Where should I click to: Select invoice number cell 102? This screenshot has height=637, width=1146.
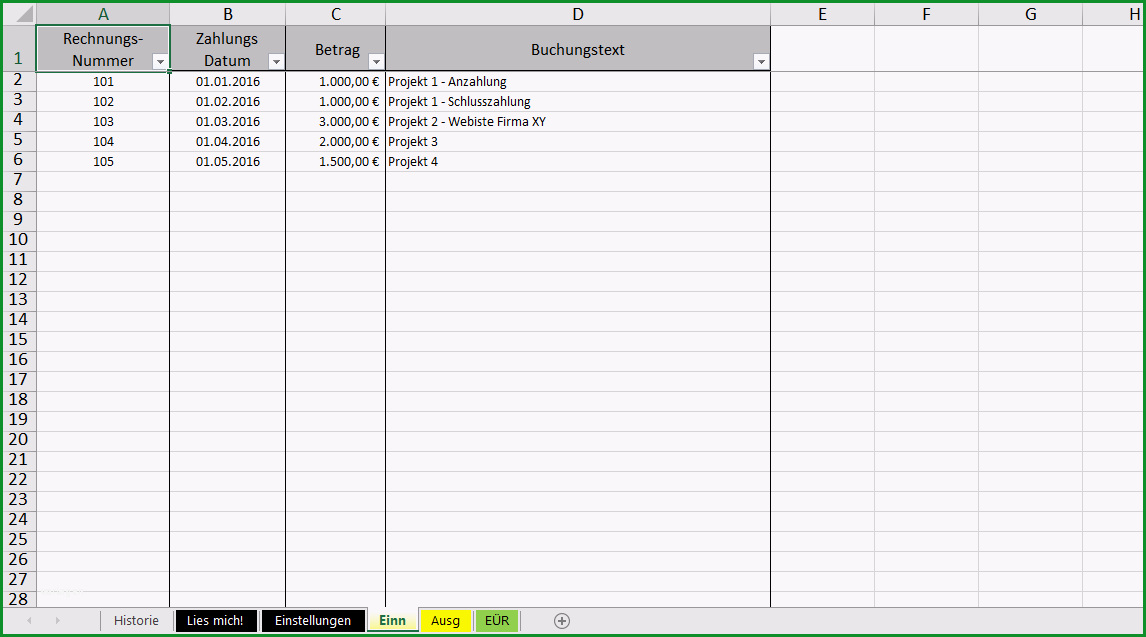click(x=103, y=102)
